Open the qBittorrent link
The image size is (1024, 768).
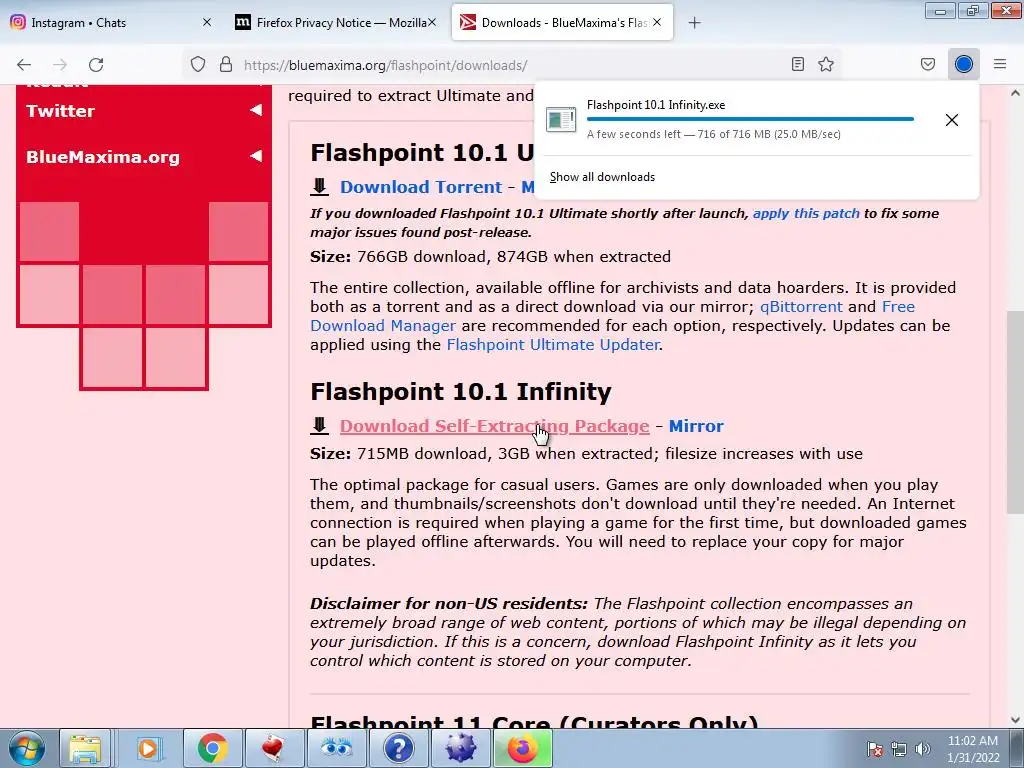point(801,306)
